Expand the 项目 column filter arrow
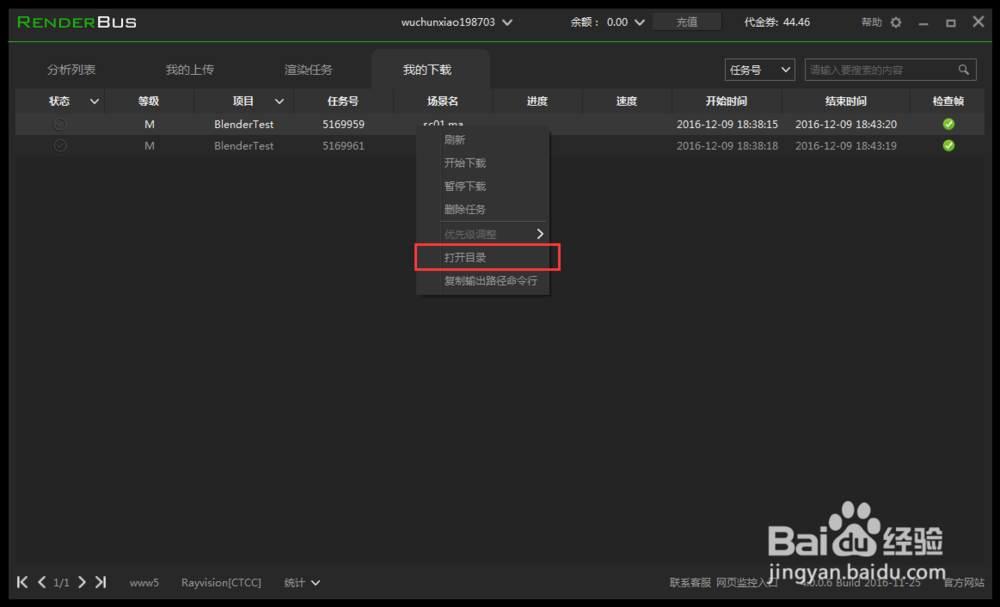The height and width of the screenshot is (607, 1000). [x=279, y=101]
